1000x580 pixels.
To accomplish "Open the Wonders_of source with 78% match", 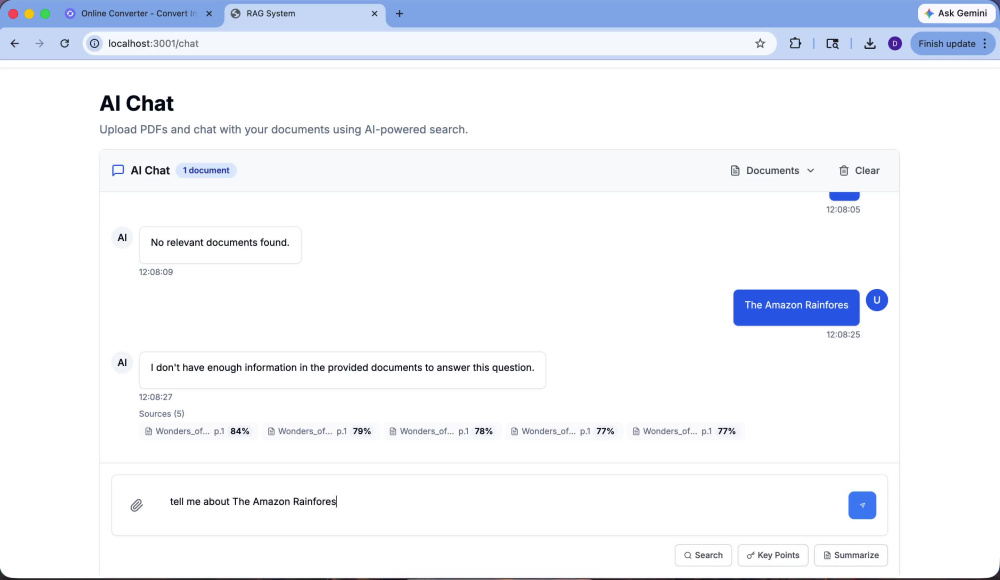I will 441,431.
